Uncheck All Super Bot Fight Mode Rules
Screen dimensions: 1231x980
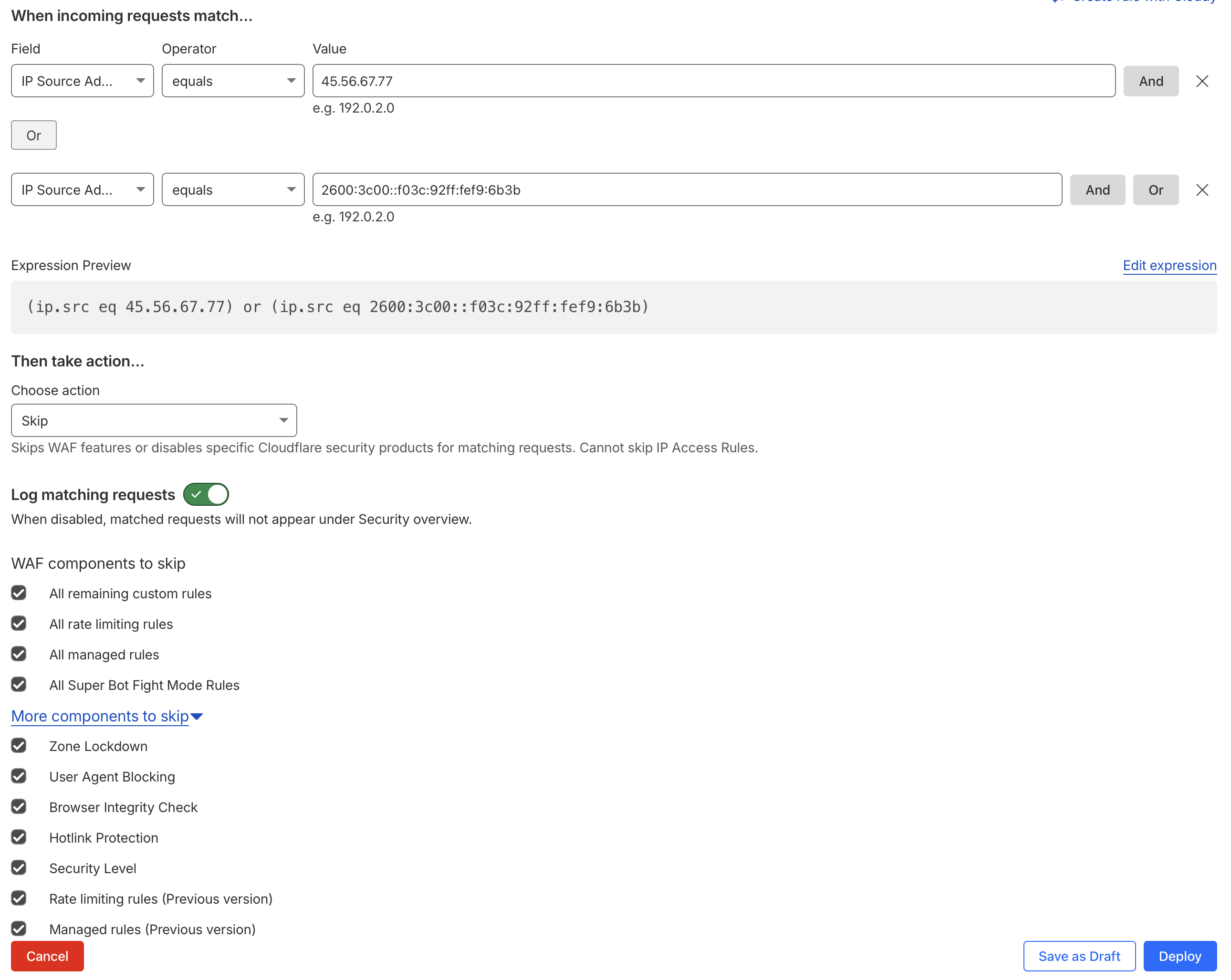(19, 684)
